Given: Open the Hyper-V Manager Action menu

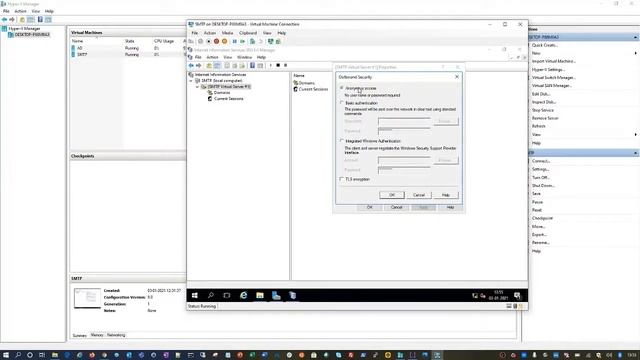Looking at the screenshot, I should (x=20, y=11).
